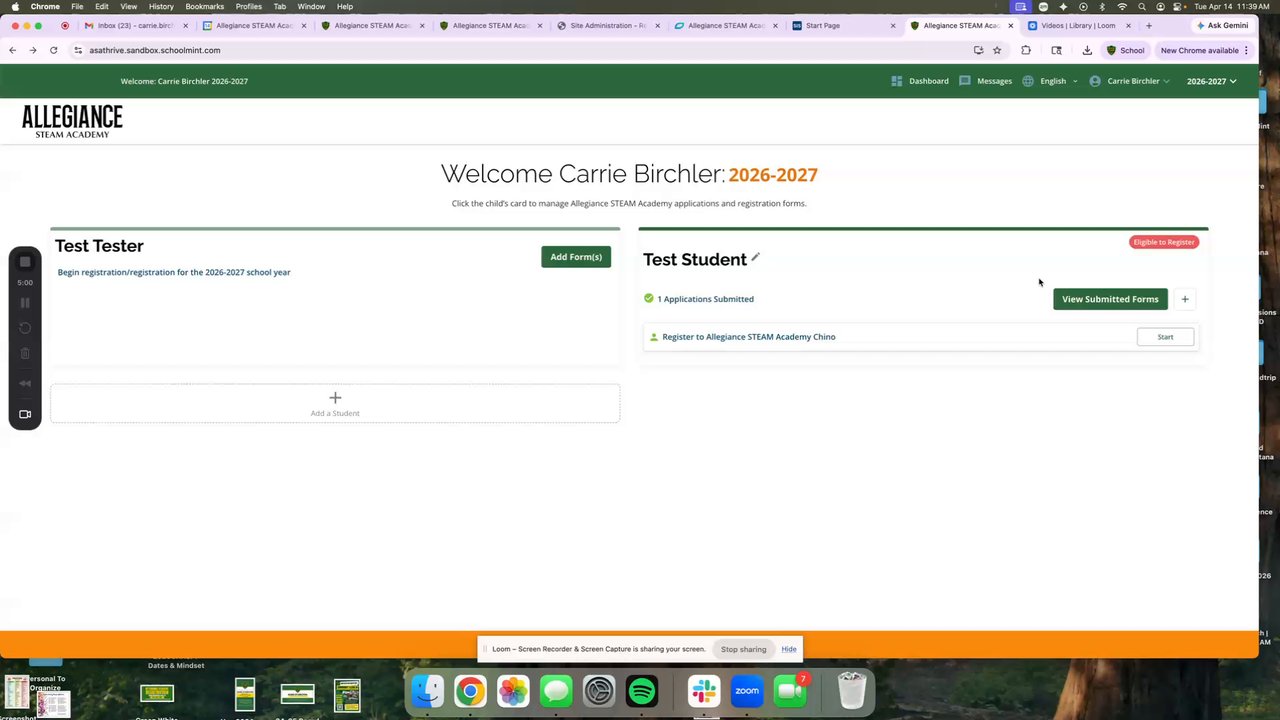
Task: Edit Test Student name with pencil icon
Action: pos(755,258)
